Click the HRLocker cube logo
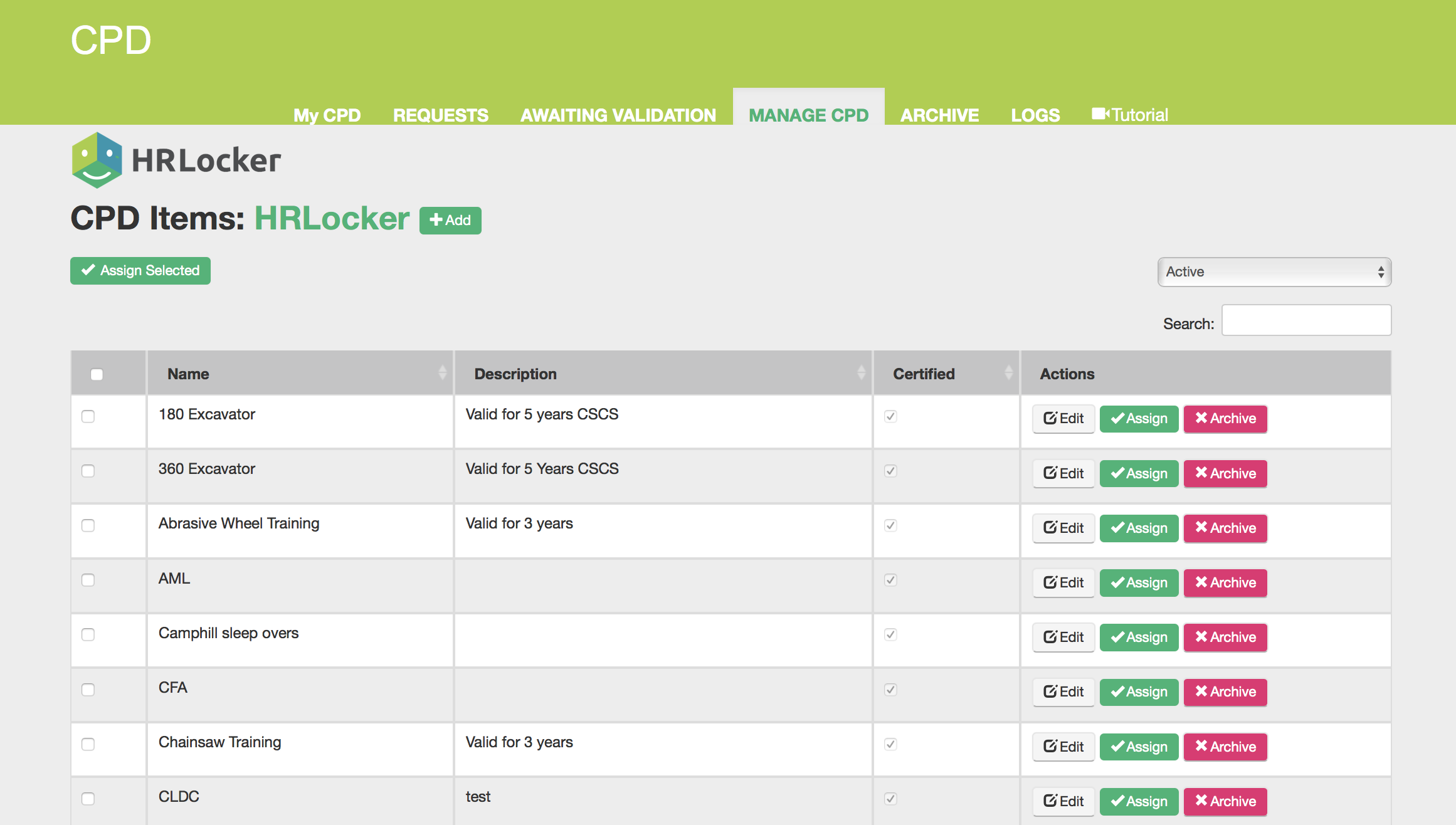Viewport: 1456px width, 825px height. [x=97, y=160]
